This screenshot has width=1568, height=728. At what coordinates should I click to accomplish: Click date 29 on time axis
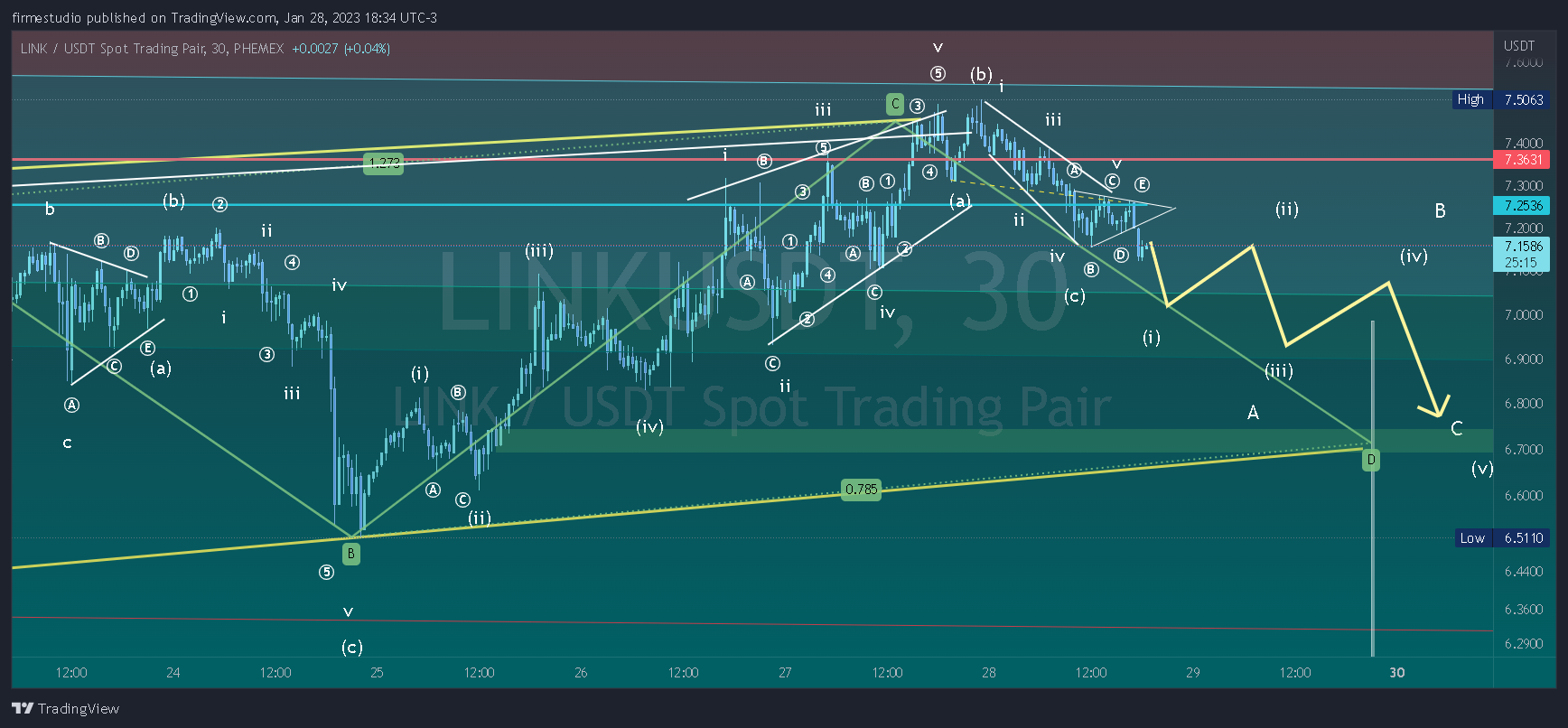coord(1193,672)
